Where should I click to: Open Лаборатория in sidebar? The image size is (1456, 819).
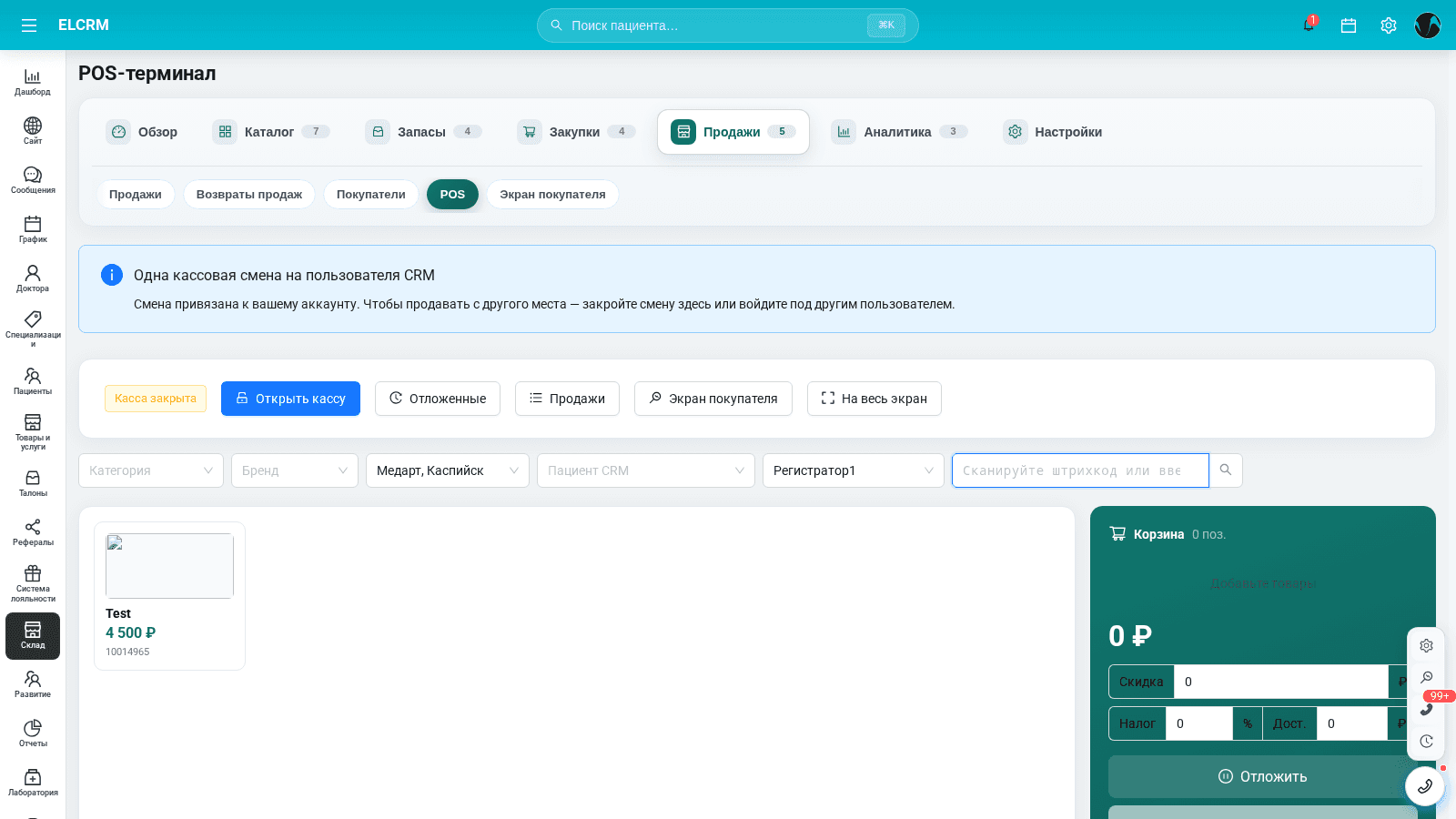[33, 783]
